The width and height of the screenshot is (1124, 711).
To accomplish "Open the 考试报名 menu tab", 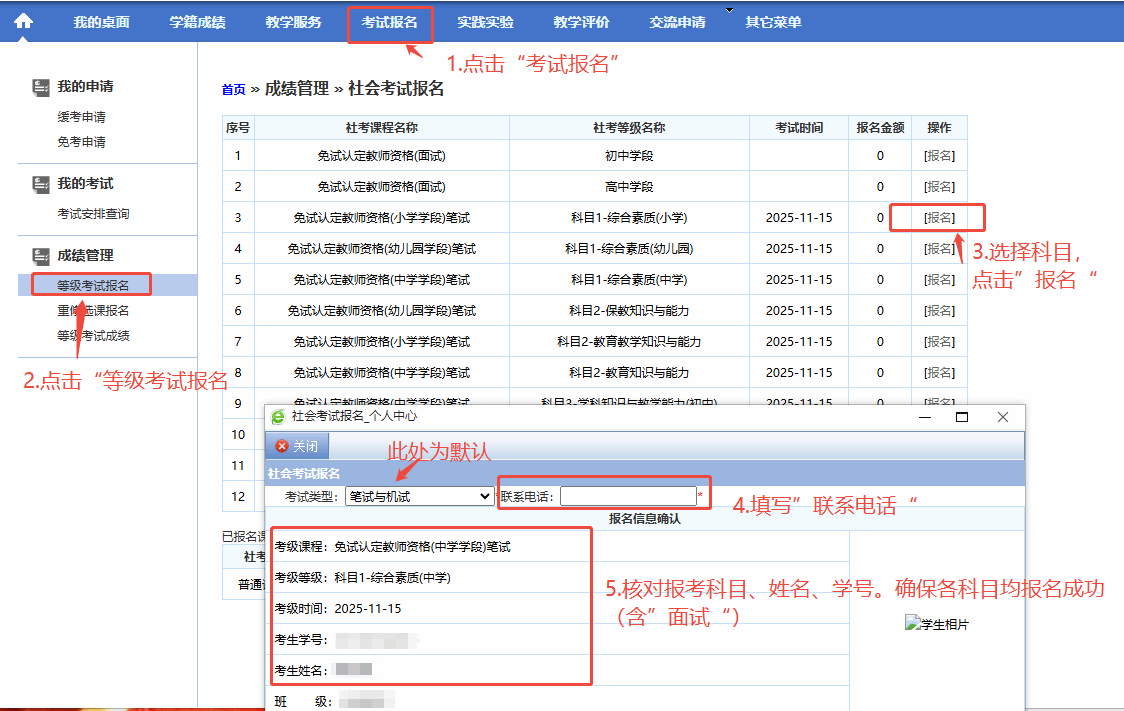I will pos(389,22).
